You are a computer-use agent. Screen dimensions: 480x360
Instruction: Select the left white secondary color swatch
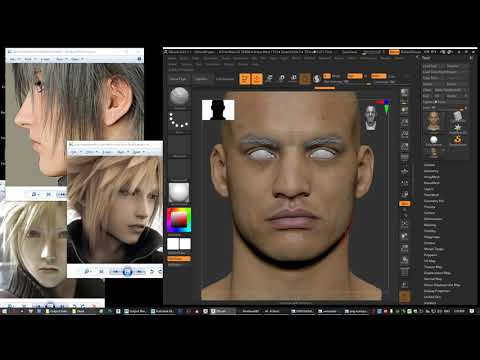click(173, 244)
